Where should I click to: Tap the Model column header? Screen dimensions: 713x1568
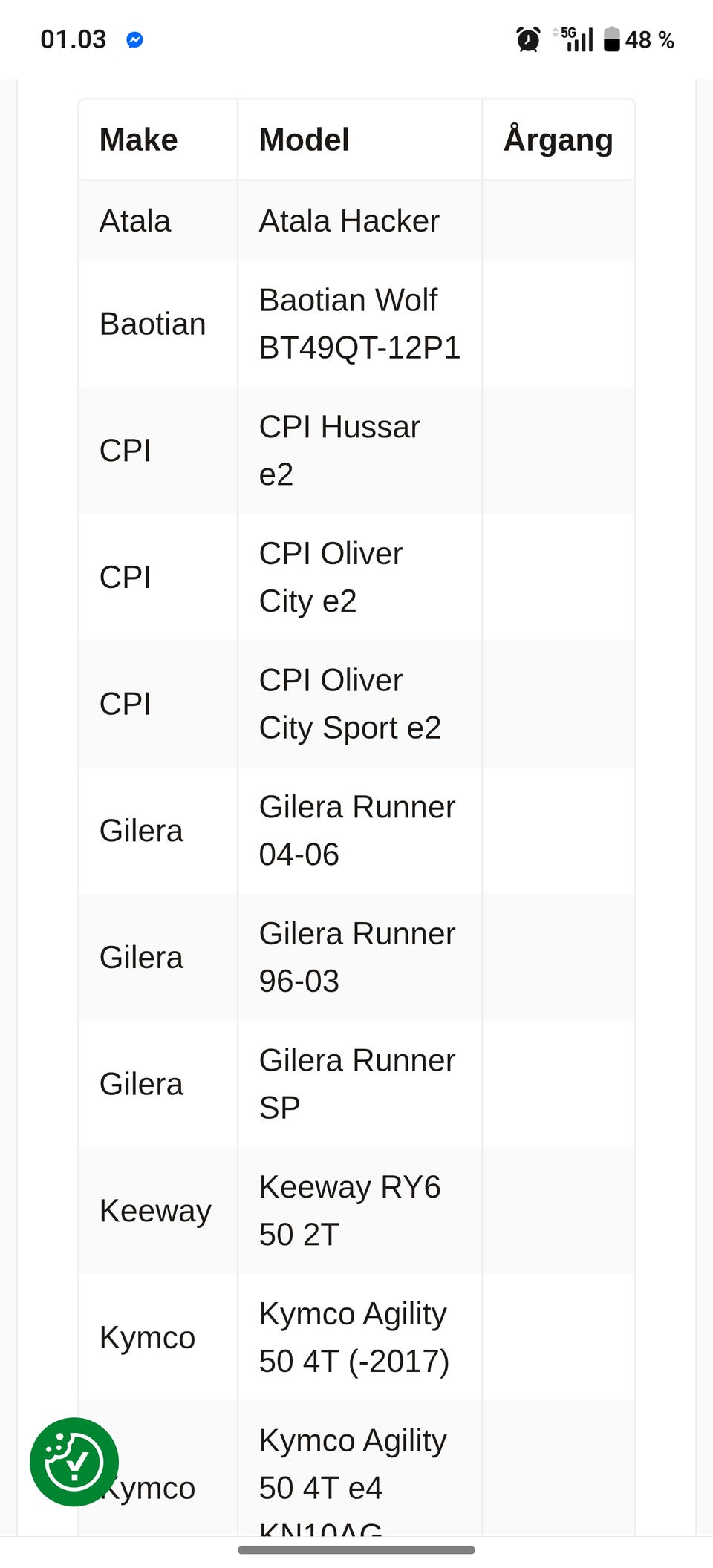point(305,140)
